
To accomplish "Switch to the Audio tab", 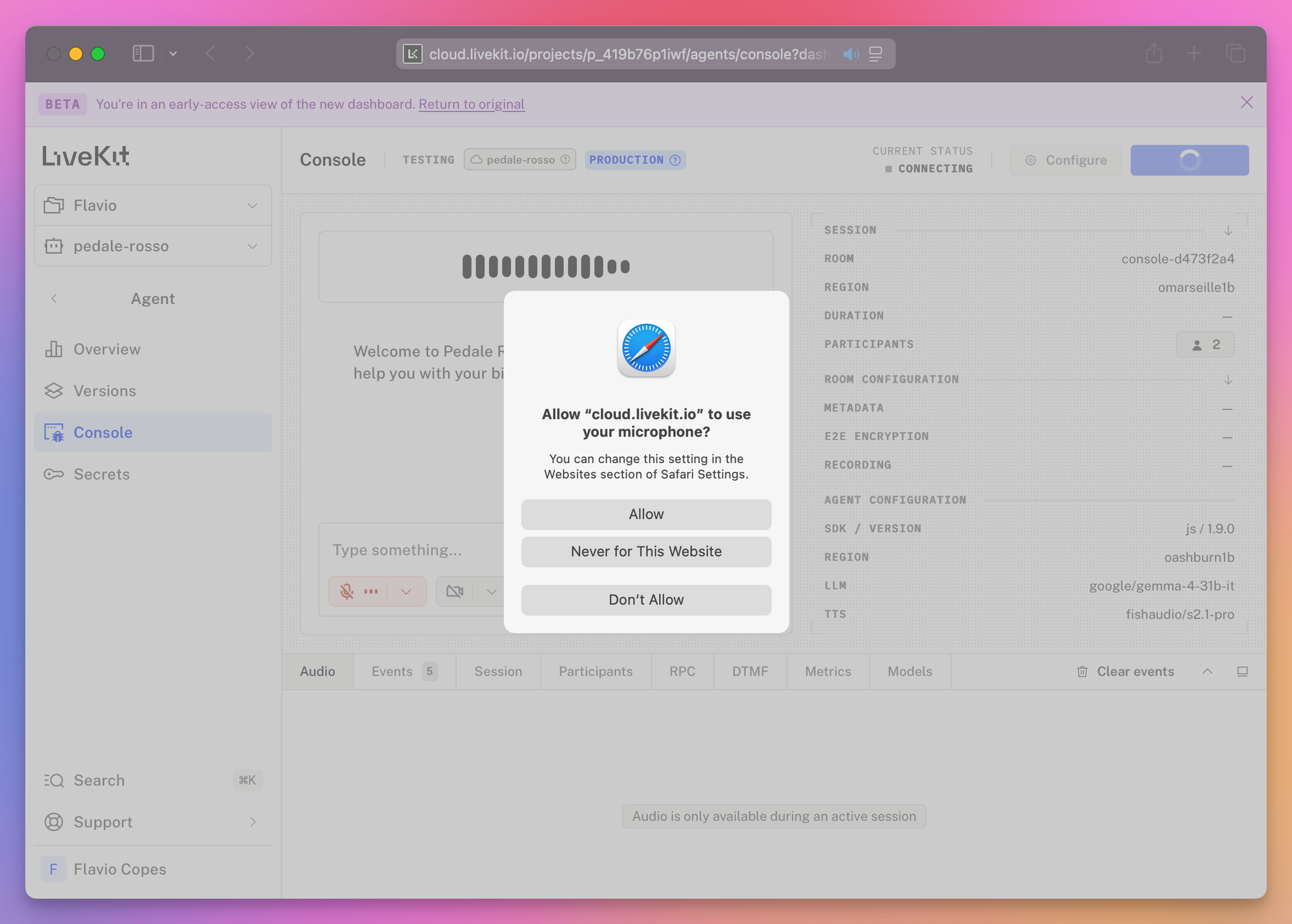I will pos(318,672).
